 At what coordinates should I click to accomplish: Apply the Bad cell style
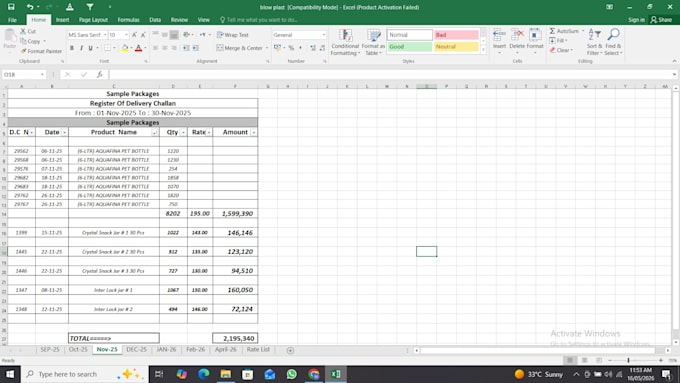click(x=456, y=35)
